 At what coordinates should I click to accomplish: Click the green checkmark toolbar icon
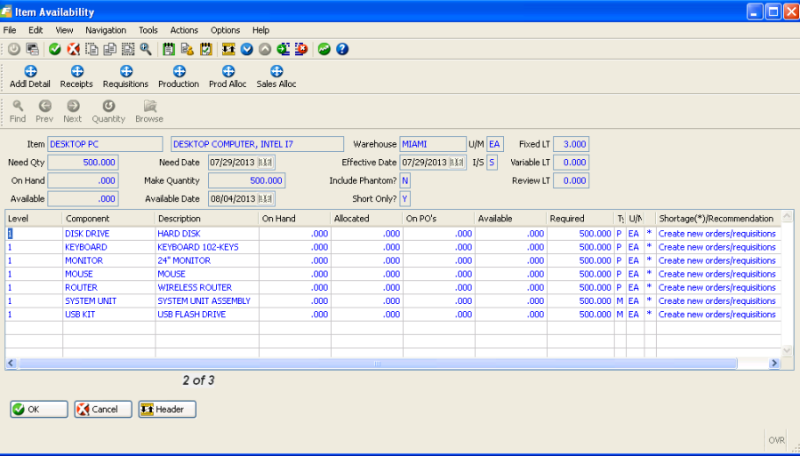pos(55,48)
